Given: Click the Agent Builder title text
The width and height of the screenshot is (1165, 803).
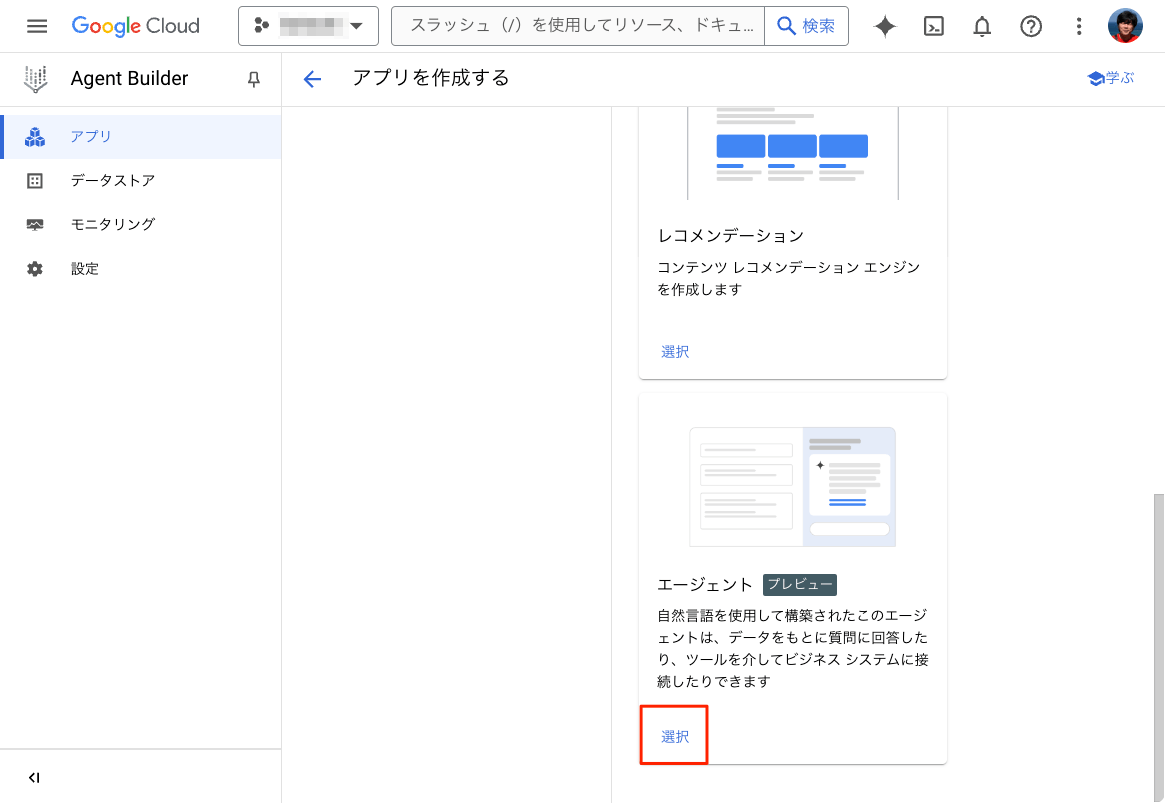Looking at the screenshot, I should [129, 79].
